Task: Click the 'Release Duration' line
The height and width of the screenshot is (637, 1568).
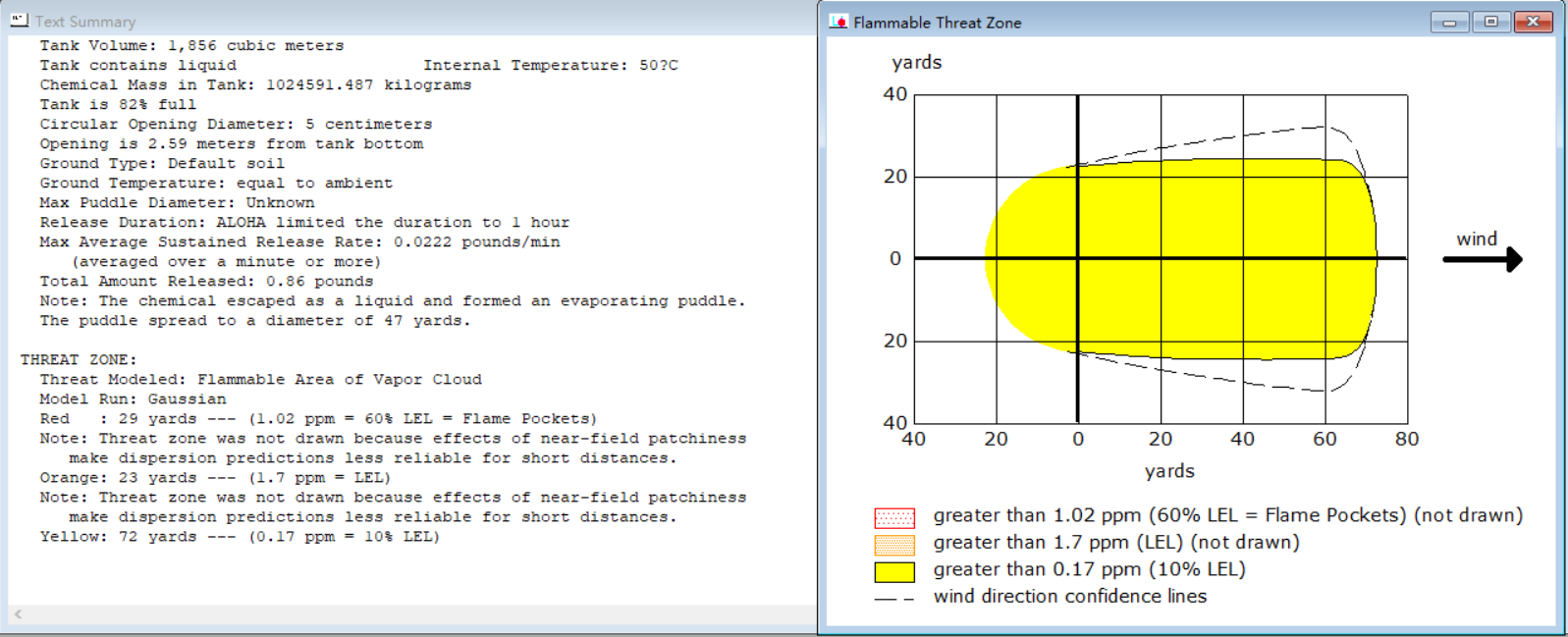Action: click(x=304, y=222)
